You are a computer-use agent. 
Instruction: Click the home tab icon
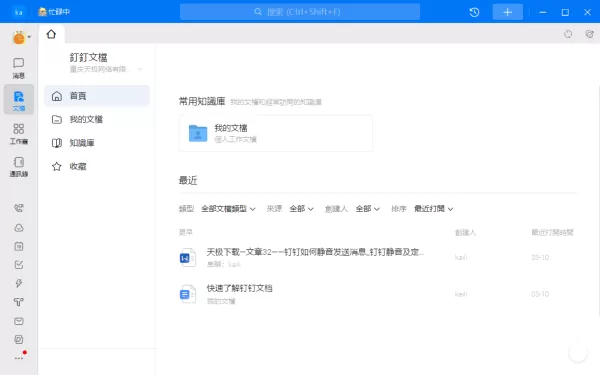pos(51,34)
